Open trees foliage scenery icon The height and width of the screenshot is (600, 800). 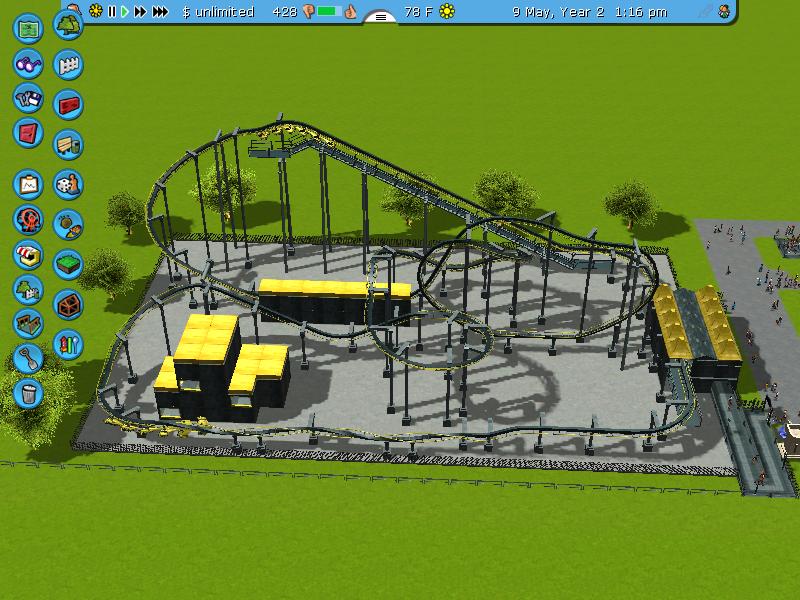[68, 24]
